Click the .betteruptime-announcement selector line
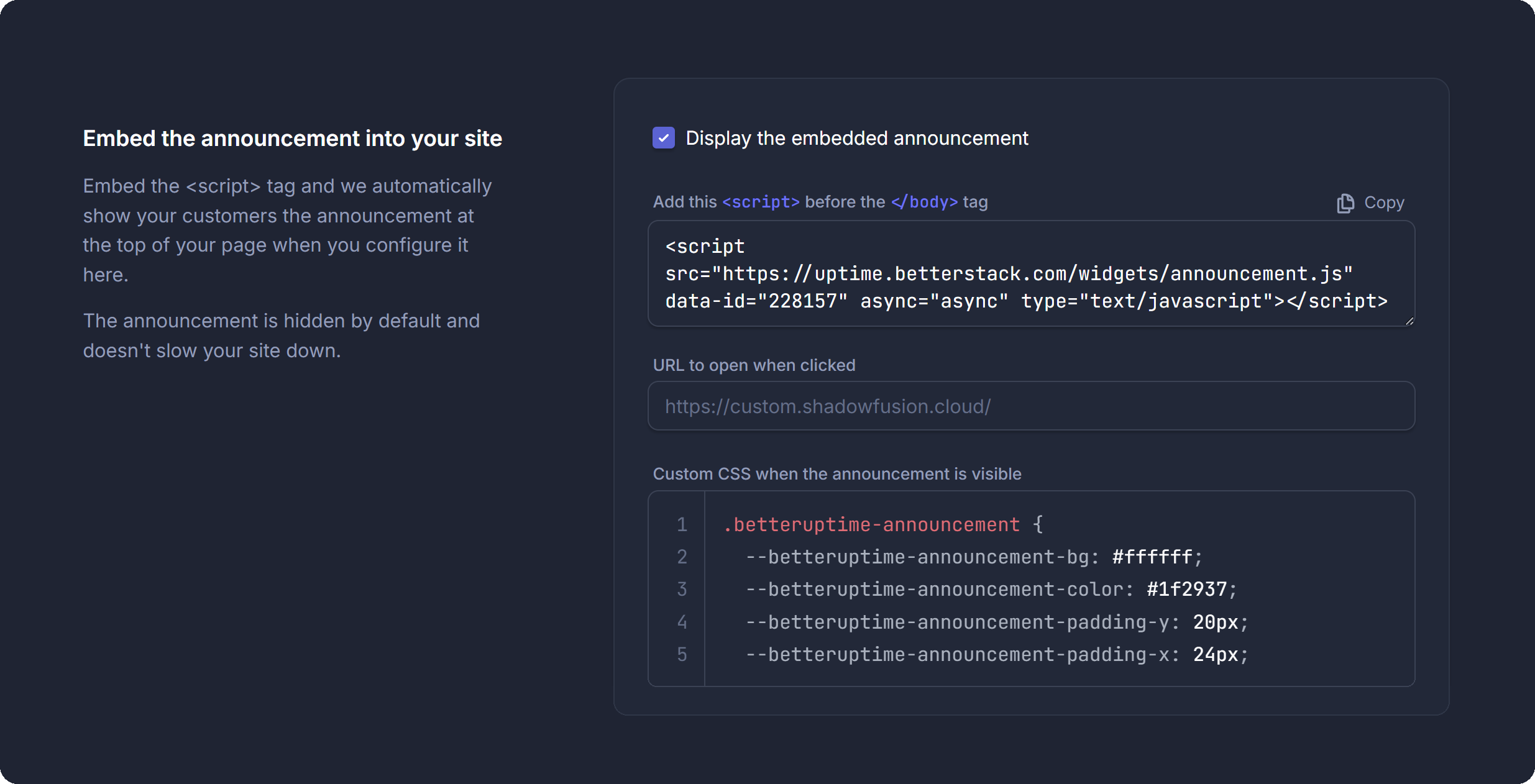The width and height of the screenshot is (1535, 784). (882, 524)
